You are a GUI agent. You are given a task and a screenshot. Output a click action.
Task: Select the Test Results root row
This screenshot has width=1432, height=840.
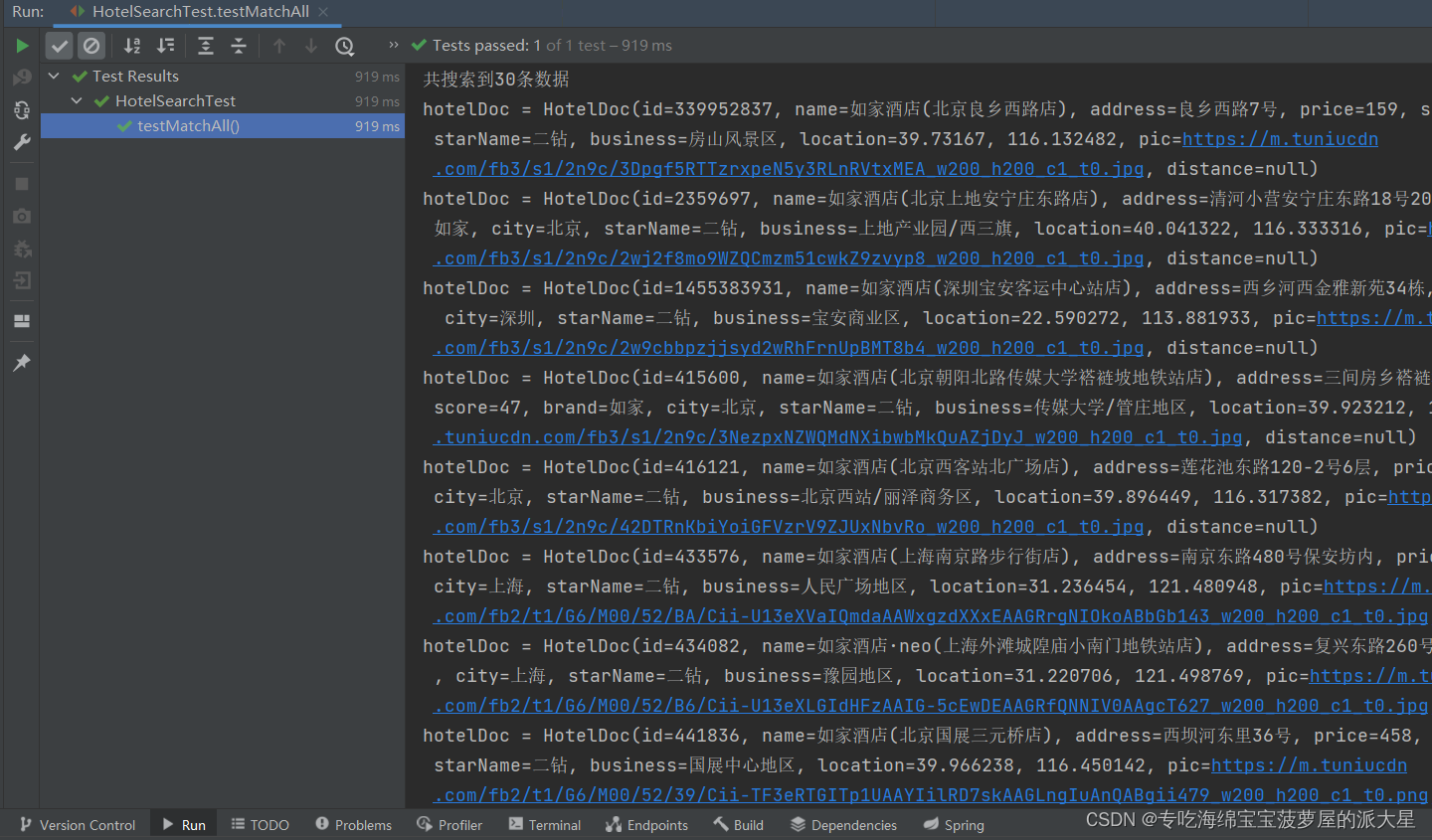pos(223,76)
